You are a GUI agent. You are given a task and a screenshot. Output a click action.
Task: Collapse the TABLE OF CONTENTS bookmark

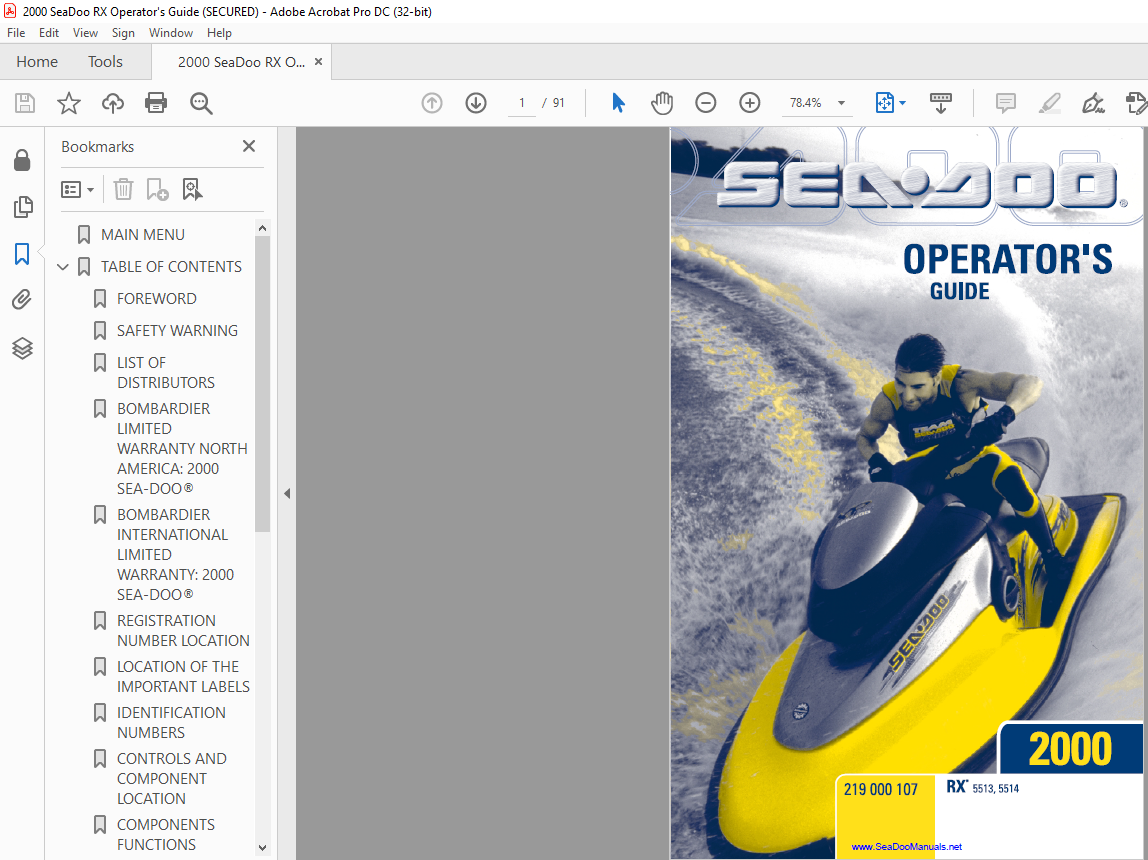click(x=63, y=267)
